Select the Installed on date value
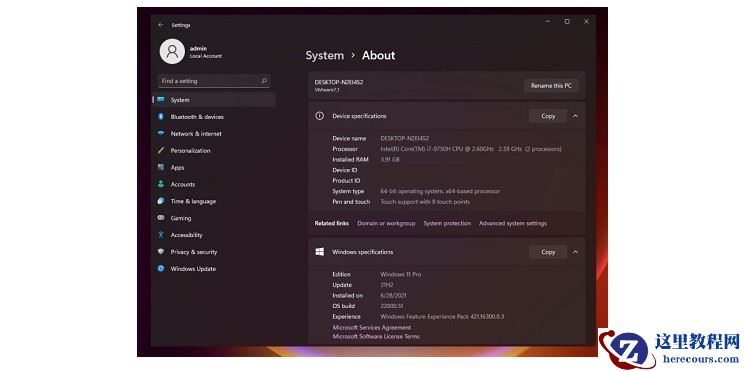The width and height of the screenshot is (745, 371). tap(393, 295)
